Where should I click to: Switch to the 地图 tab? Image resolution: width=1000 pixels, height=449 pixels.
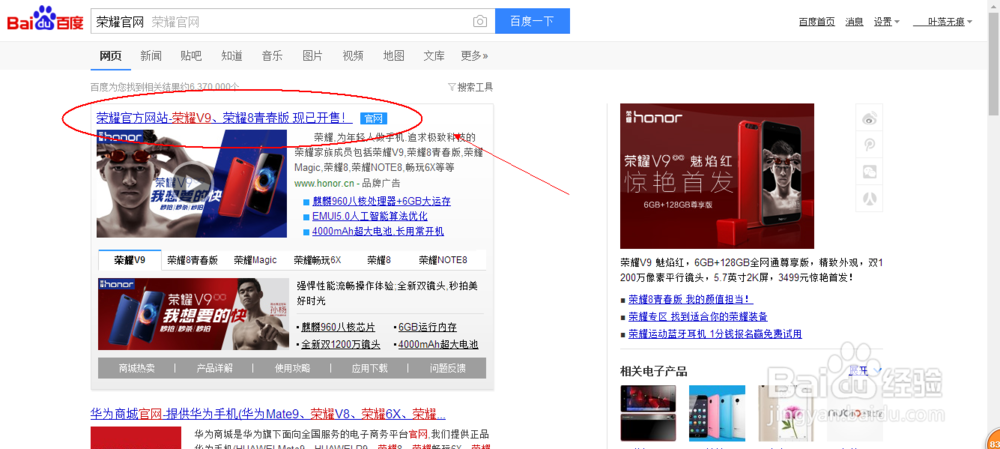click(393, 55)
